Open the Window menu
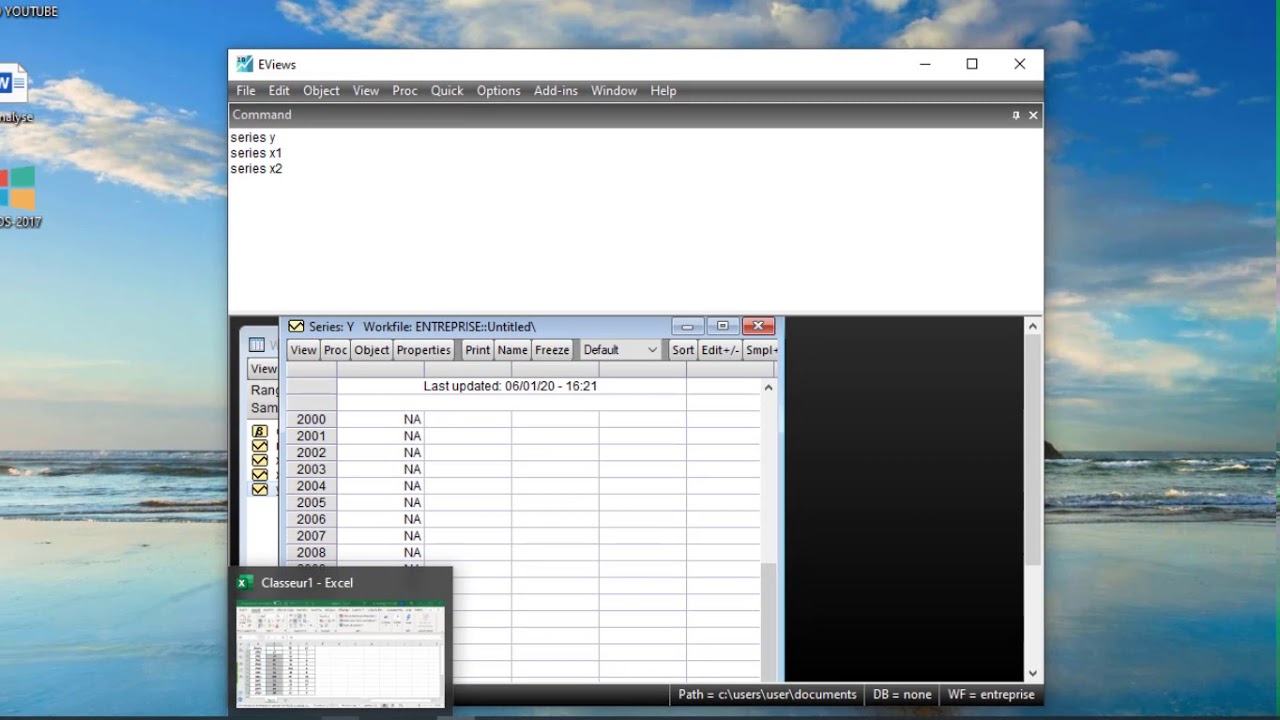1280x720 pixels. (x=614, y=91)
